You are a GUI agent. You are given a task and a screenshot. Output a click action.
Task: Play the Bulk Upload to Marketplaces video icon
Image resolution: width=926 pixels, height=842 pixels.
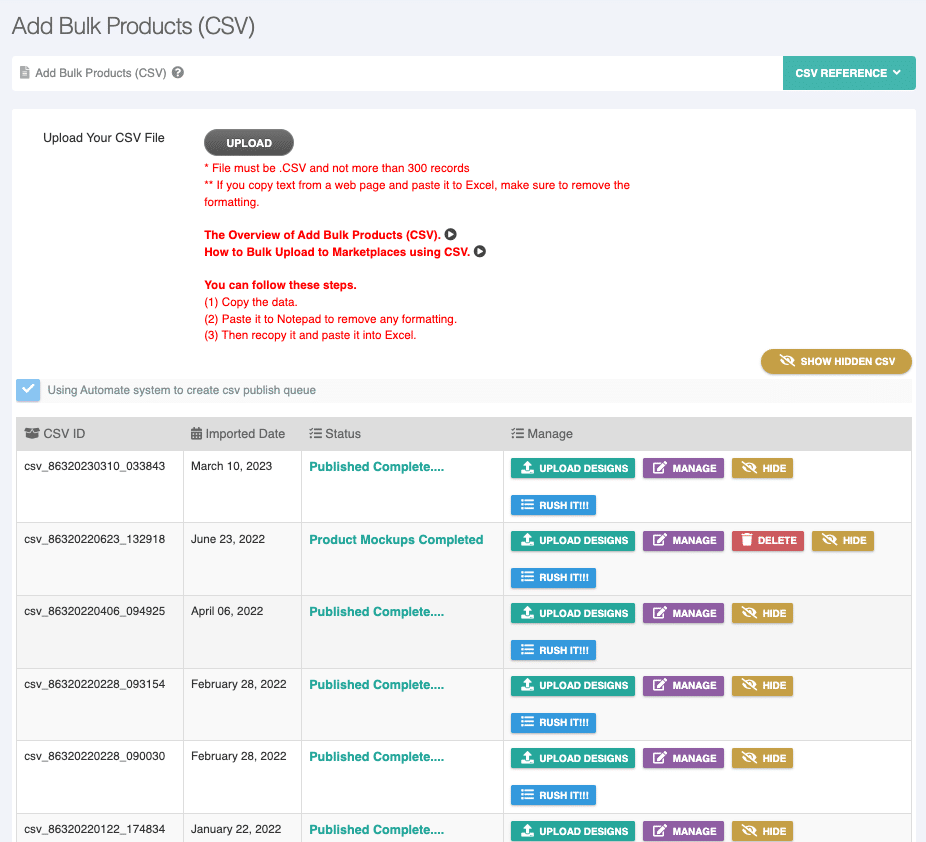480,252
